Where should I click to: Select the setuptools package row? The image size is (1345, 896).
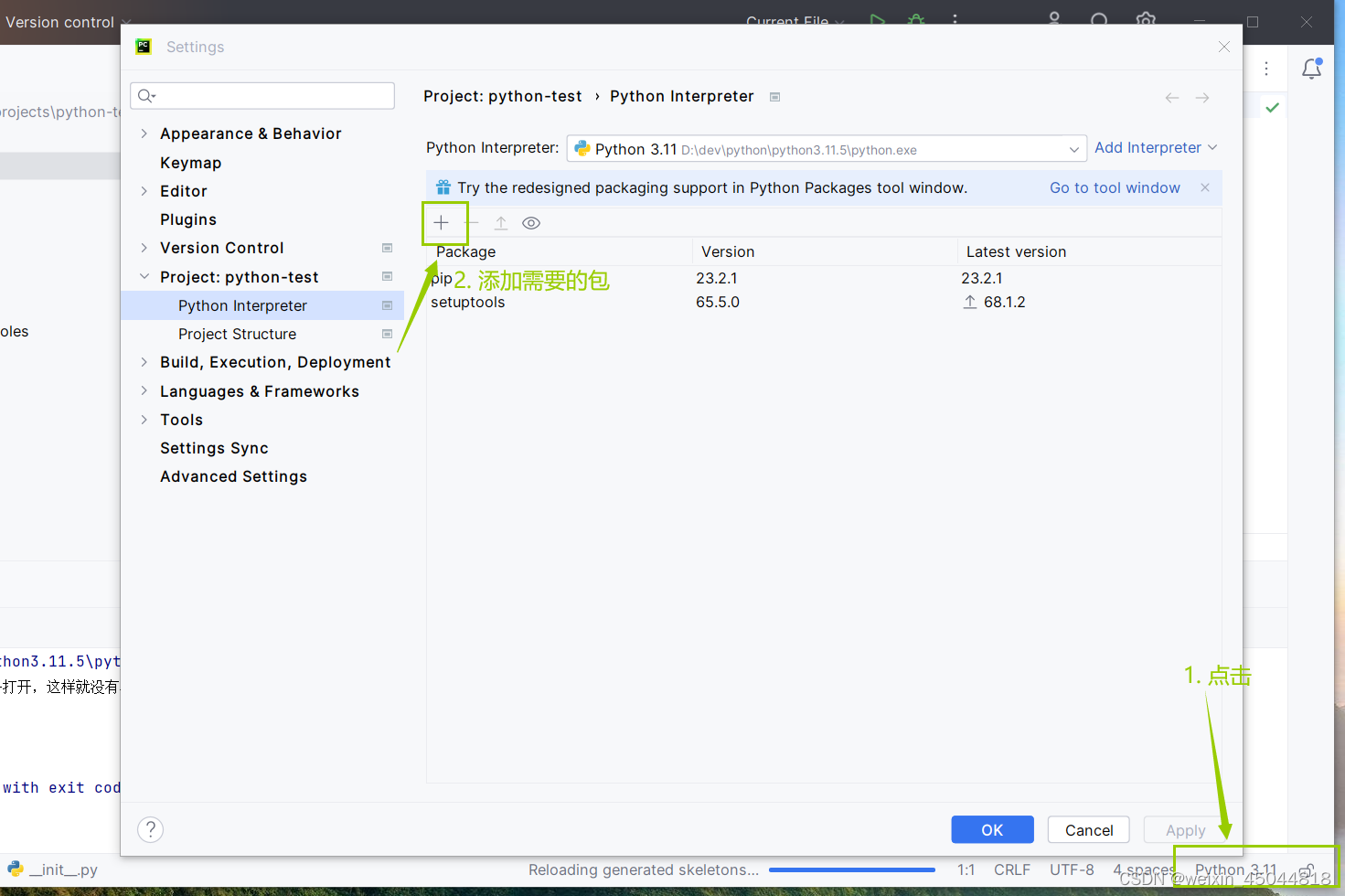pyautogui.click(x=824, y=302)
